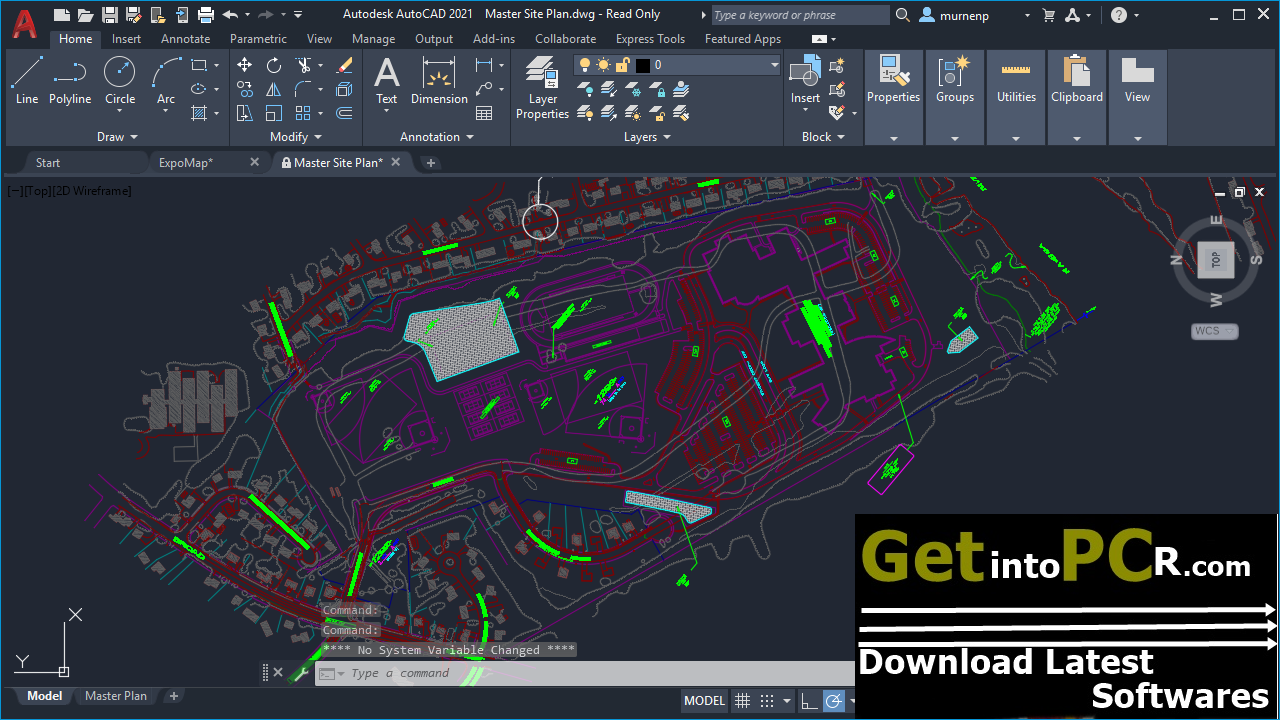This screenshot has width=1280, height=720.
Task: Expand the Draw panel
Action: 117,137
